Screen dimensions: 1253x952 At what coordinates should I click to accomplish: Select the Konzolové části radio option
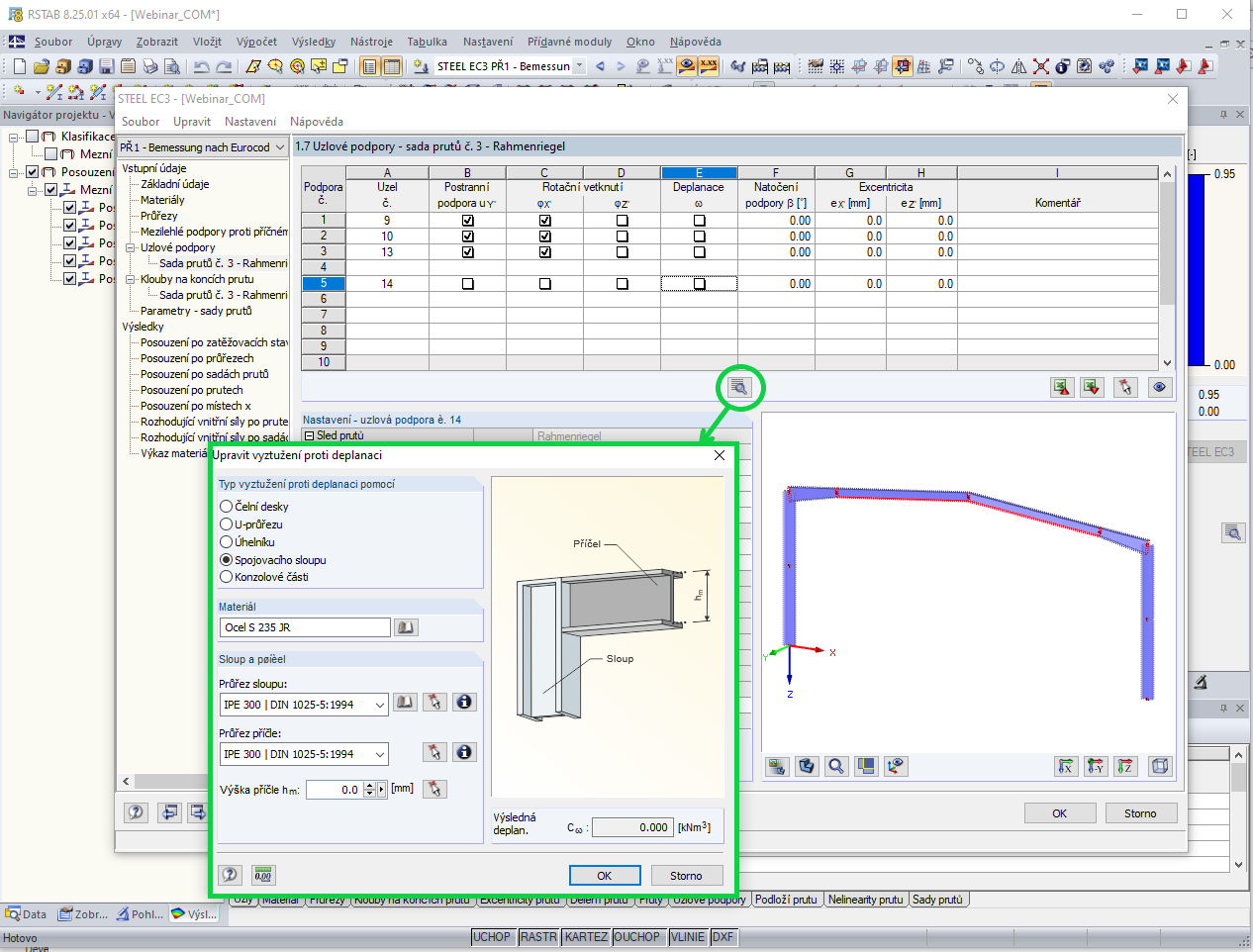pos(226,577)
